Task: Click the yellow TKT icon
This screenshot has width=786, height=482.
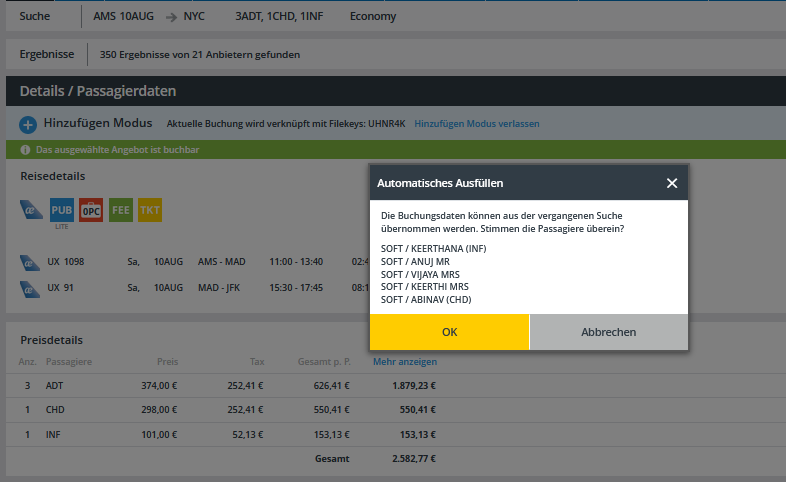Action: [x=149, y=210]
